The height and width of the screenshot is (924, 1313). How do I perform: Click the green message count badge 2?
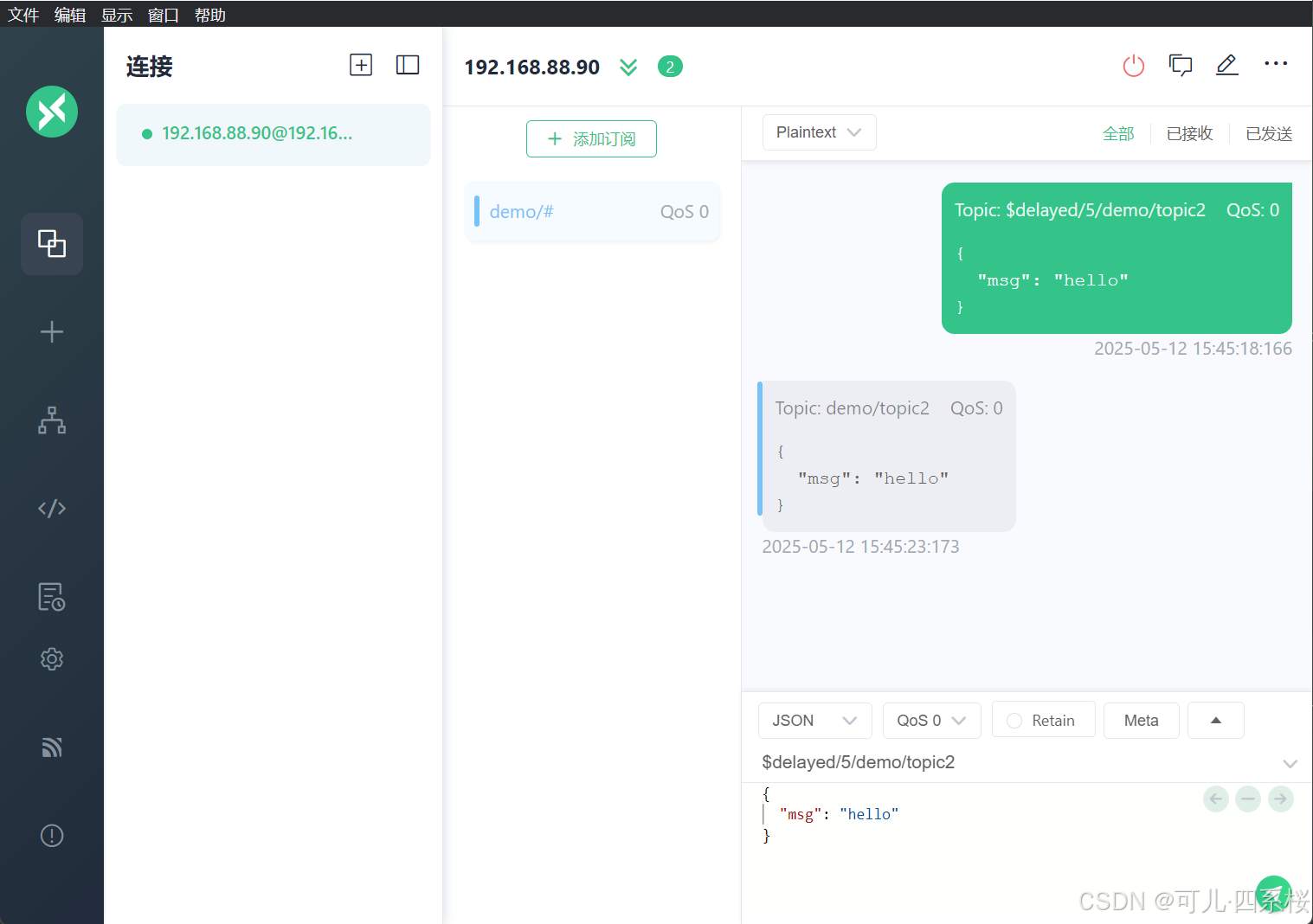coord(670,67)
